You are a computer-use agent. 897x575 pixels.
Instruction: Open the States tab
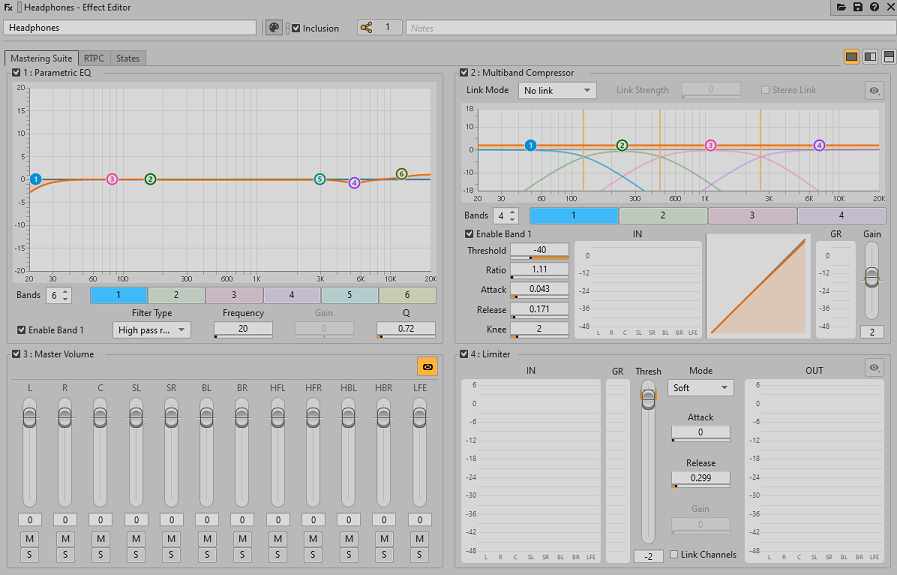[128, 58]
